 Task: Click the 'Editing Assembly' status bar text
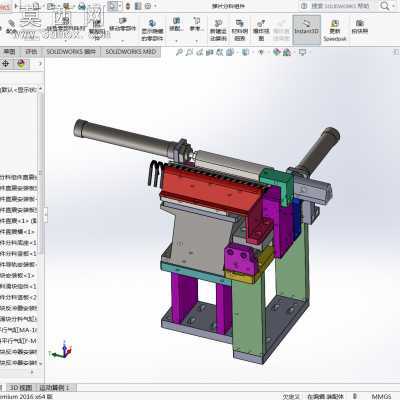[325, 396]
